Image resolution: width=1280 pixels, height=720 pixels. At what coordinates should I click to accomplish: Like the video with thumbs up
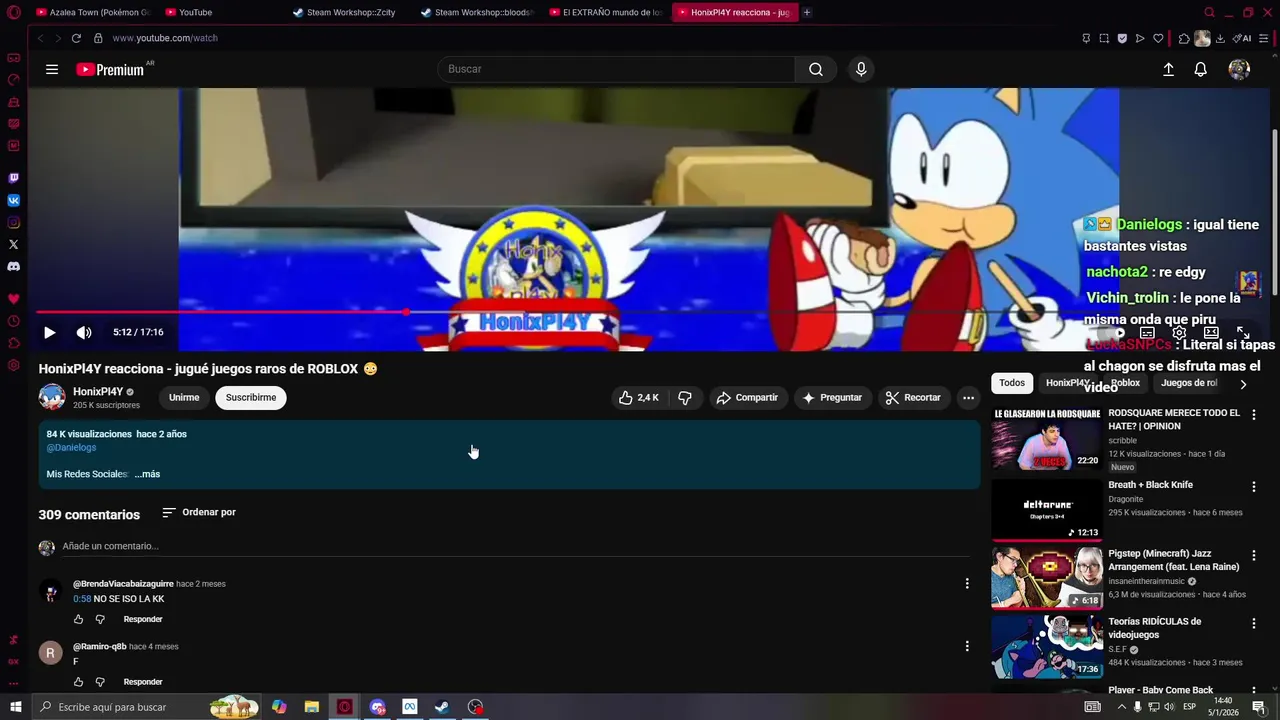pyautogui.click(x=638, y=397)
